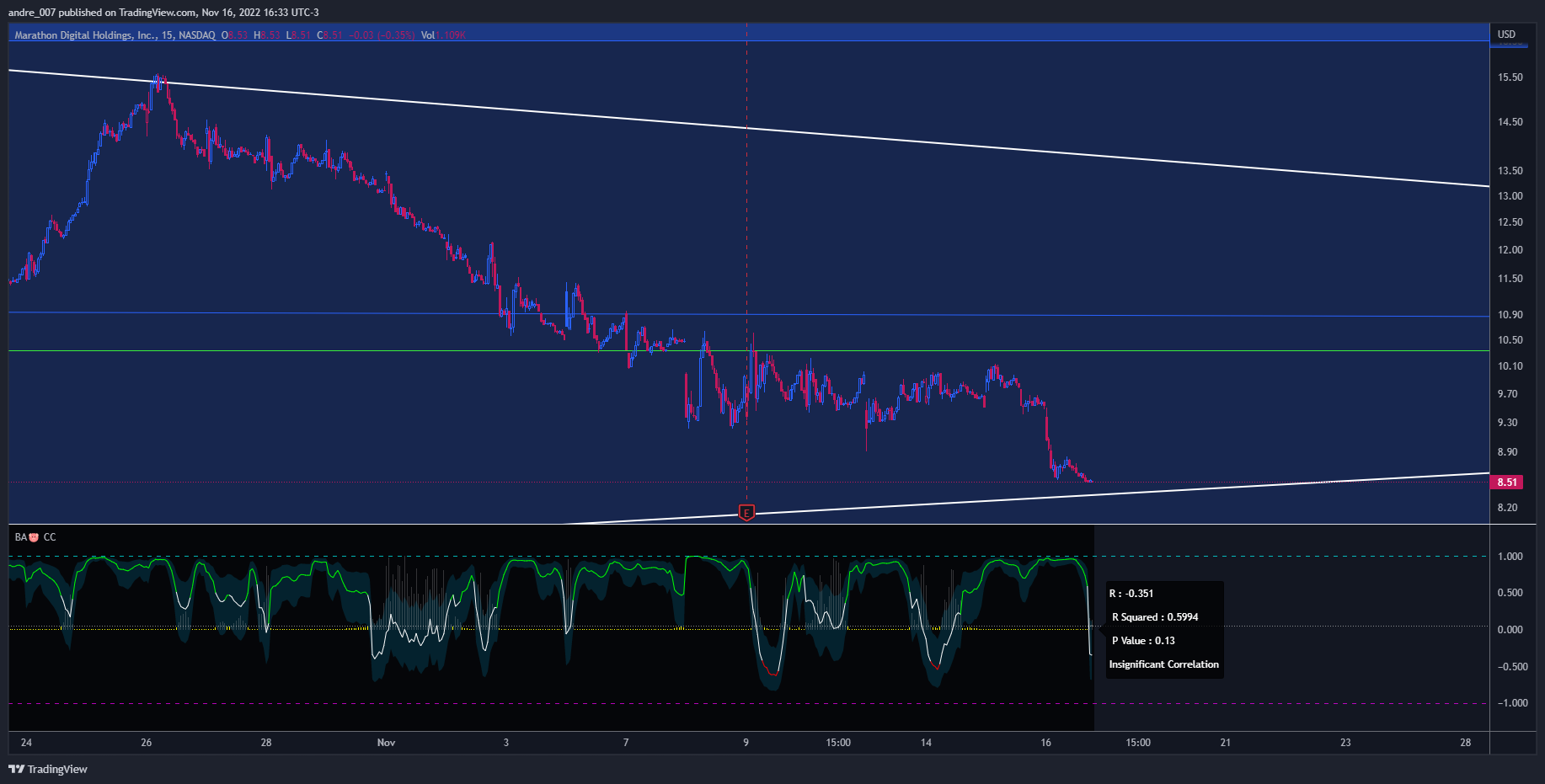Click the 16 date label on time axis
The height and width of the screenshot is (784, 1545).
[x=1045, y=743]
